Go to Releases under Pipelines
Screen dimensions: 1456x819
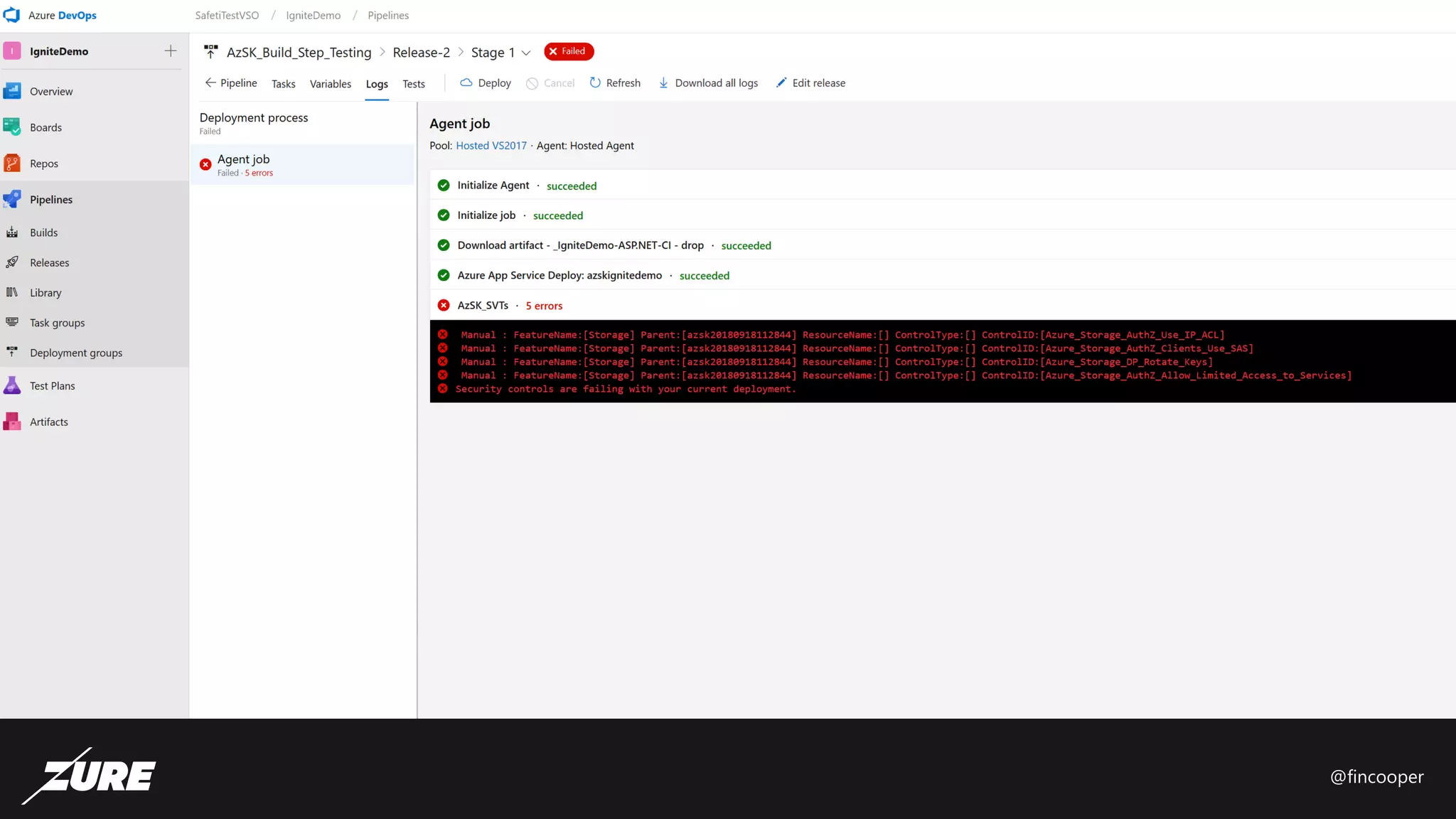(x=49, y=262)
